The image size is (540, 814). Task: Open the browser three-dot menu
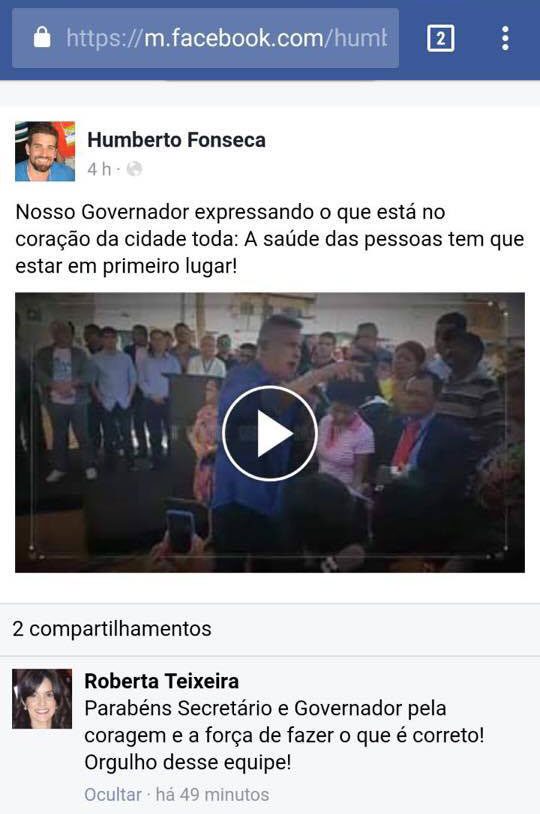pyautogui.click(x=505, y=38)
